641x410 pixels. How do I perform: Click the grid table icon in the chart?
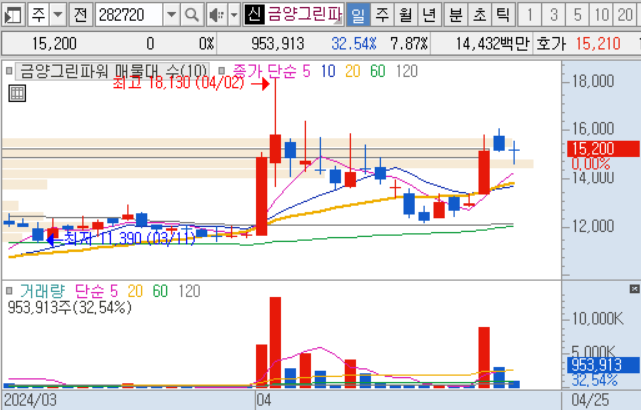point(17,93)
